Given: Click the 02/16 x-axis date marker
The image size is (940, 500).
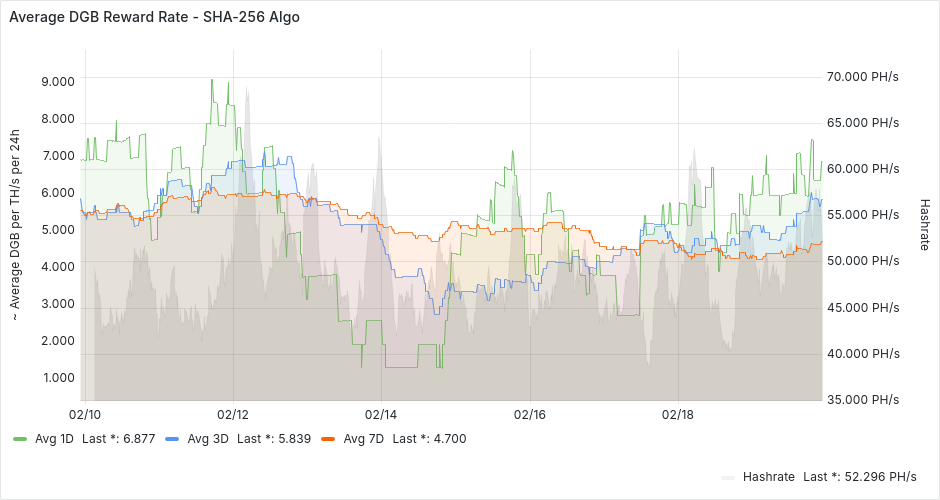Looking at the screenshot, I should pos(529,414).
